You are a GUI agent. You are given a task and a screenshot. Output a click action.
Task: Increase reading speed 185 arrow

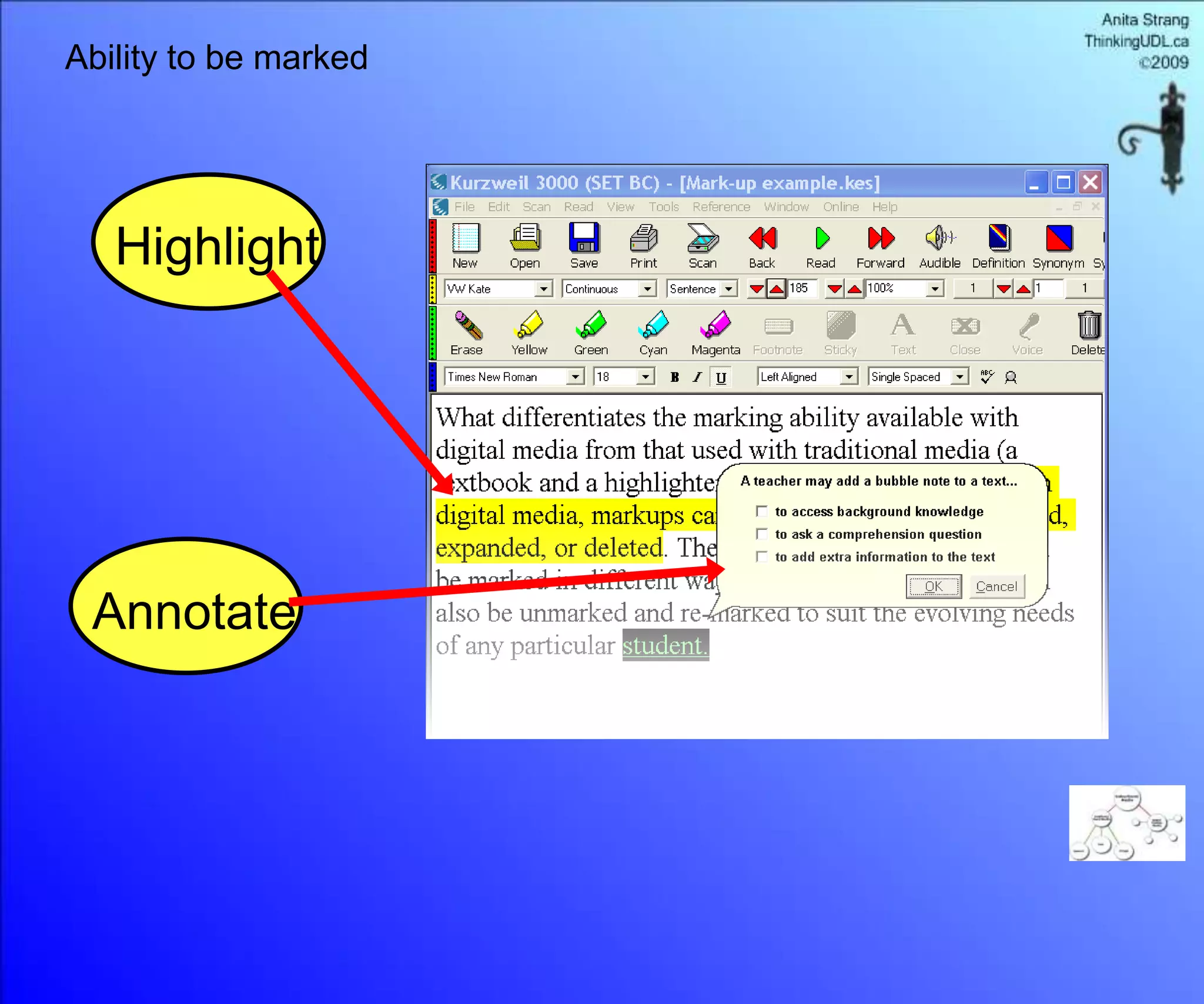pos(777,289)
